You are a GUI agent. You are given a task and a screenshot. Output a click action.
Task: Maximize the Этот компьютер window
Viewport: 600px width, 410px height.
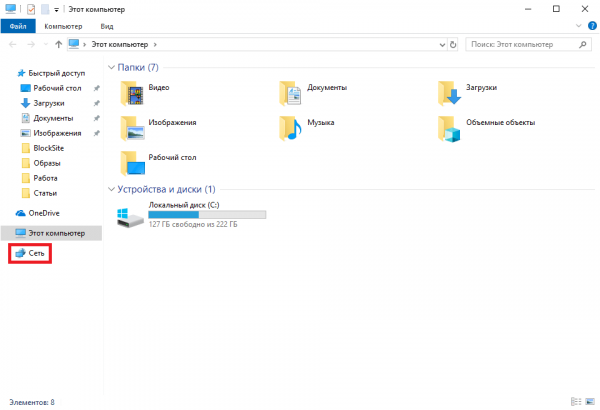point(556,9)
